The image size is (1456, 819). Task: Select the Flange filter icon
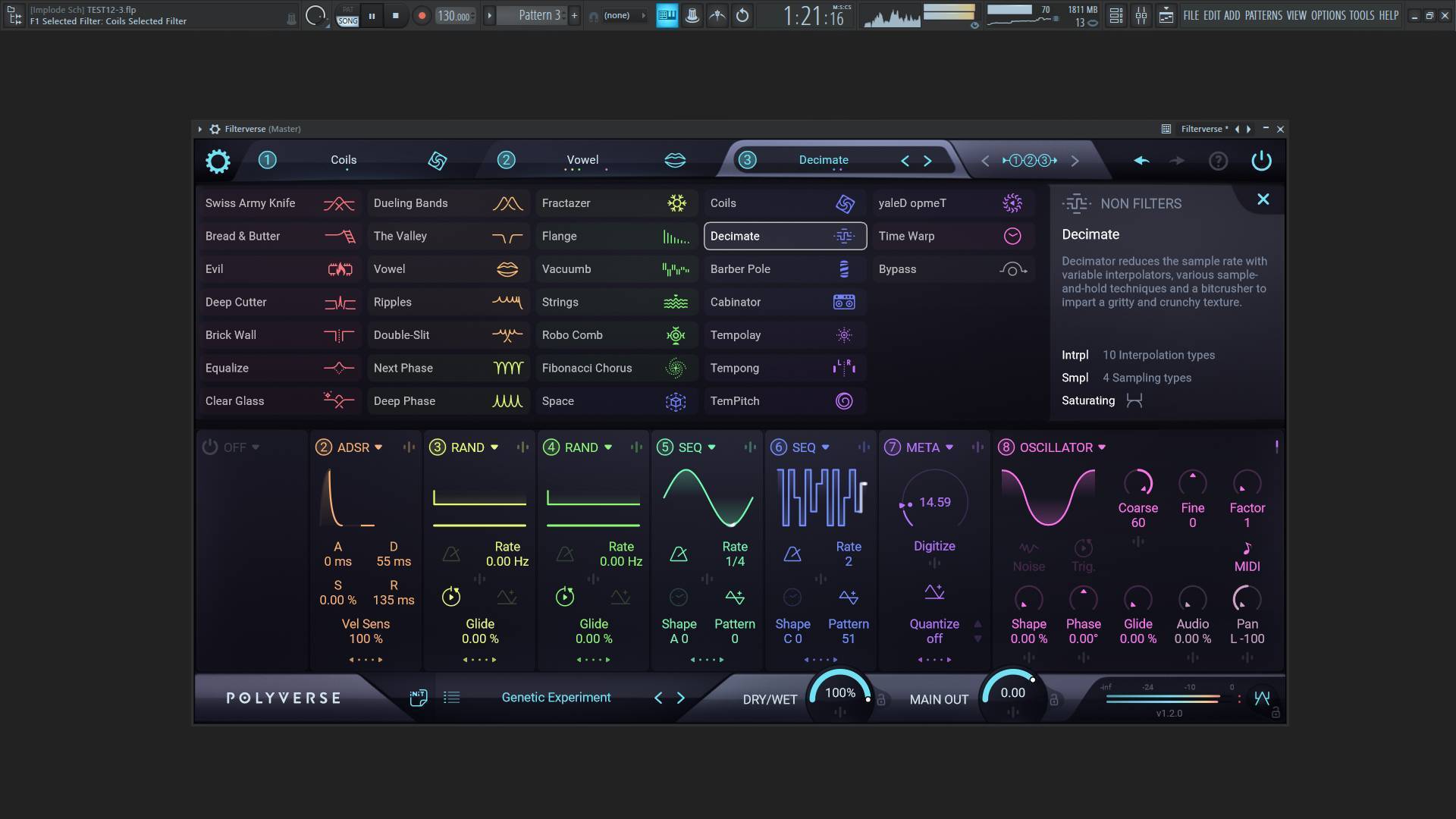676,237
